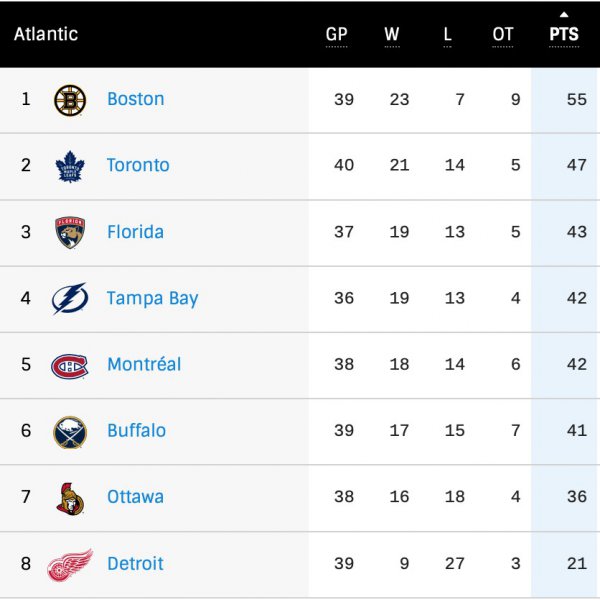Click the Buffalo Sabres logo
Screen dimensions: 600x600
[x=70, y=431]
